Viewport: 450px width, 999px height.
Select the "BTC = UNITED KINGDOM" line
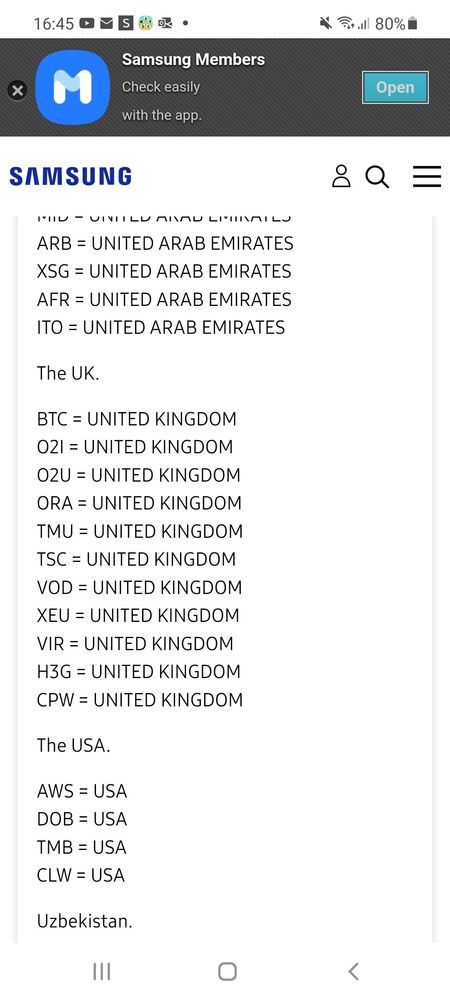(136, 419)
